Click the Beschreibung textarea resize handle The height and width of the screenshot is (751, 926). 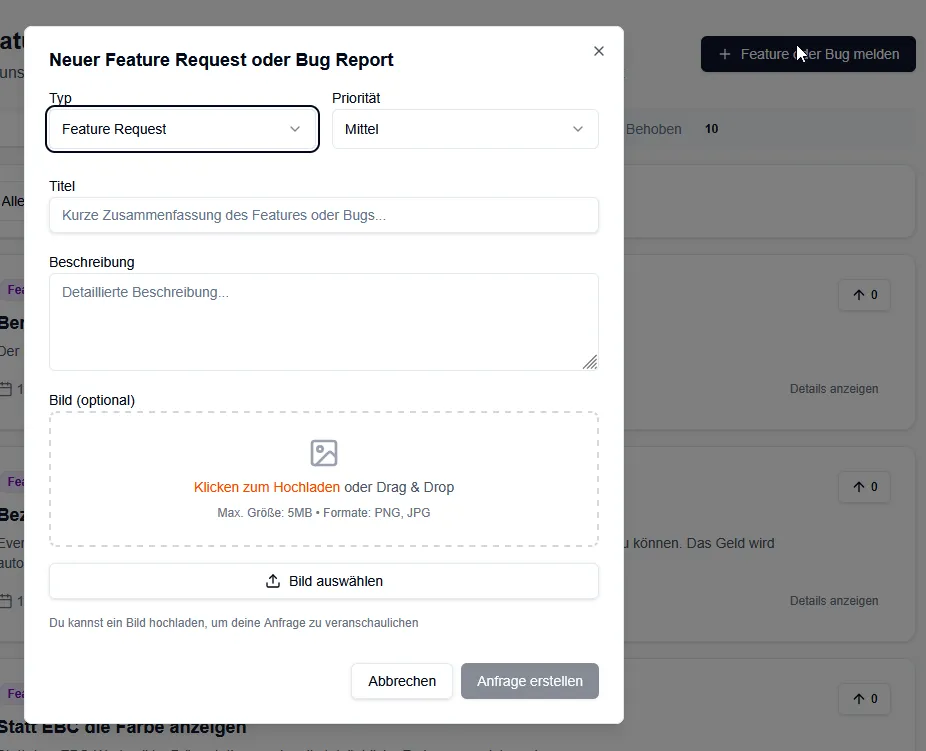590,362
